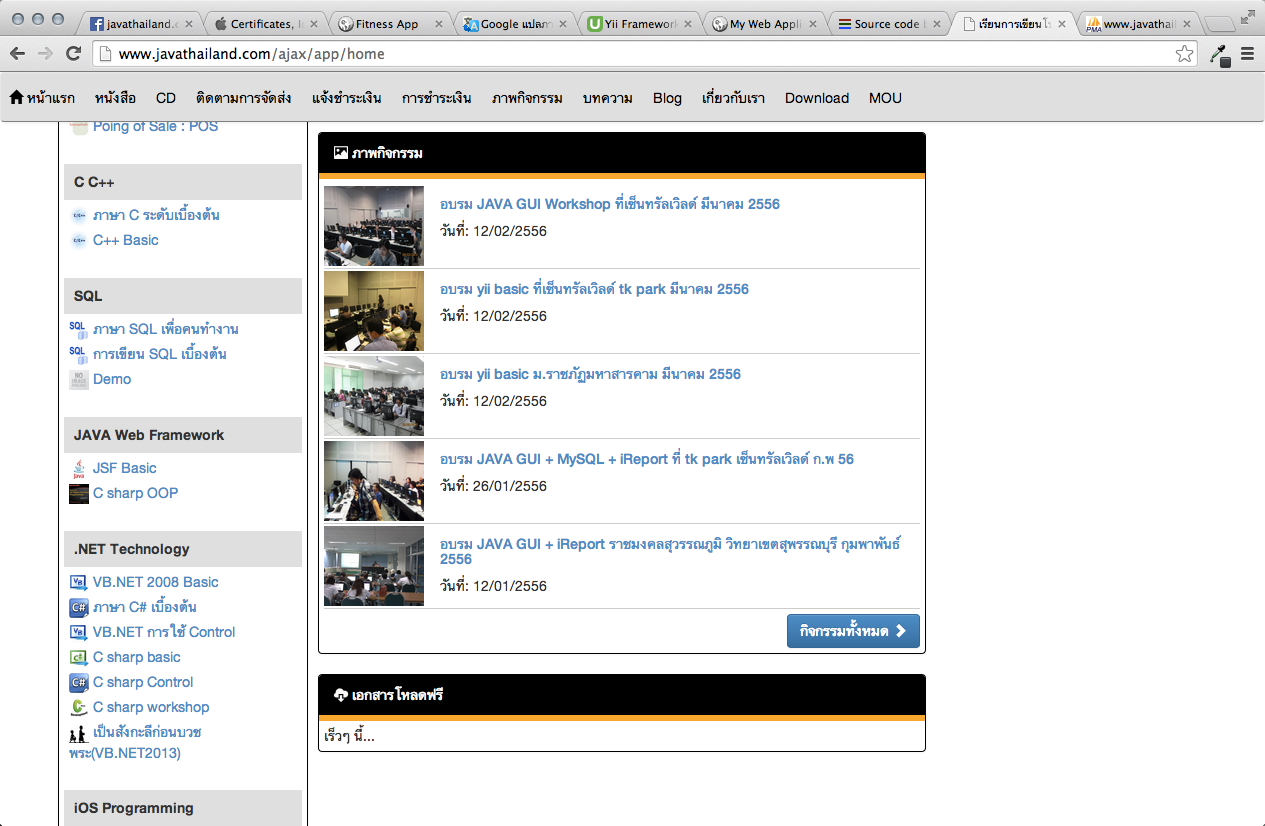Open thumbnail photo for JAVA GUI Workshop activity
This screenshot has width=1265, height=826.
[x=374, y=226]
